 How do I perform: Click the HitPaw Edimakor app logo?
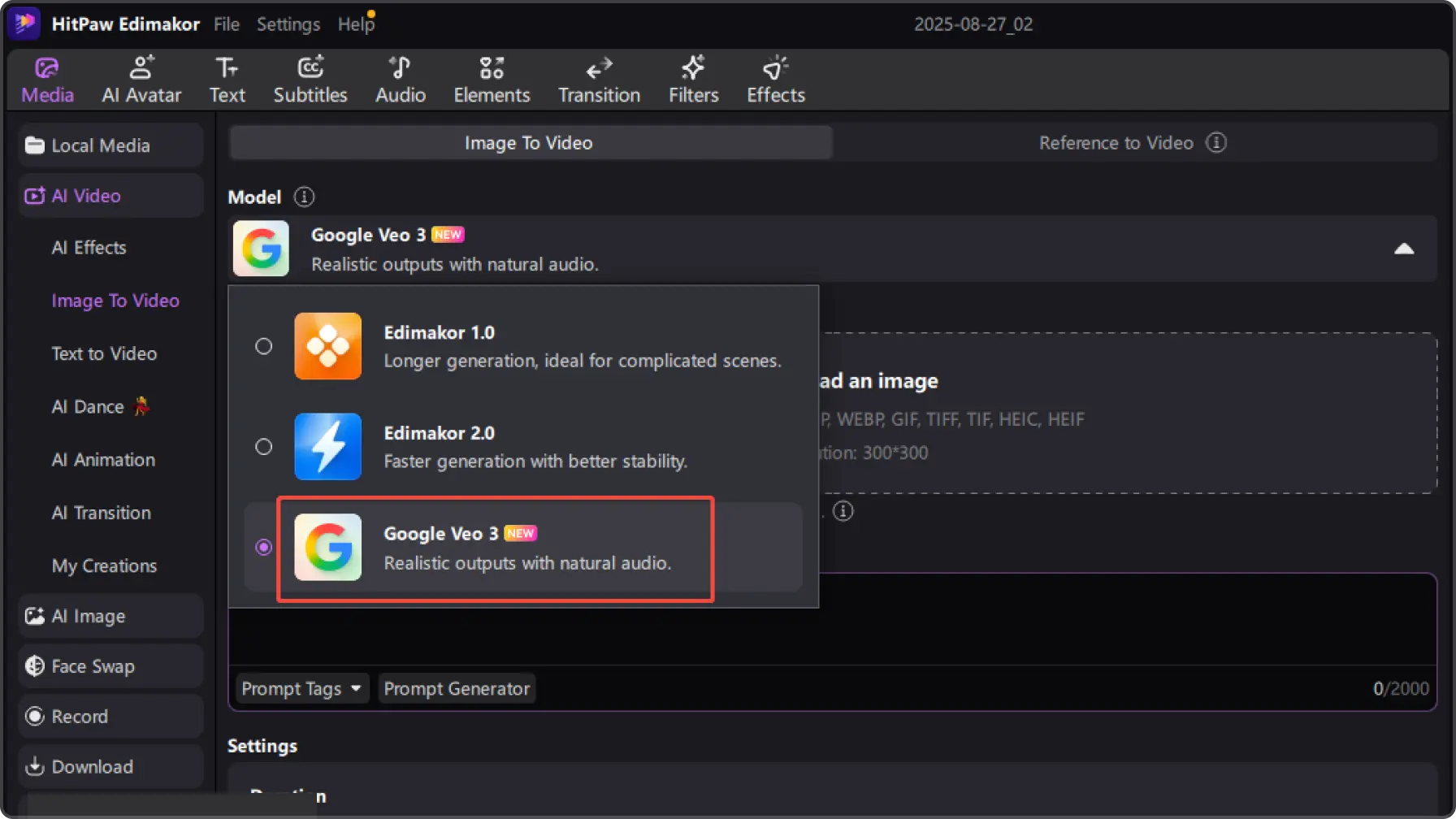click(24, 24)
